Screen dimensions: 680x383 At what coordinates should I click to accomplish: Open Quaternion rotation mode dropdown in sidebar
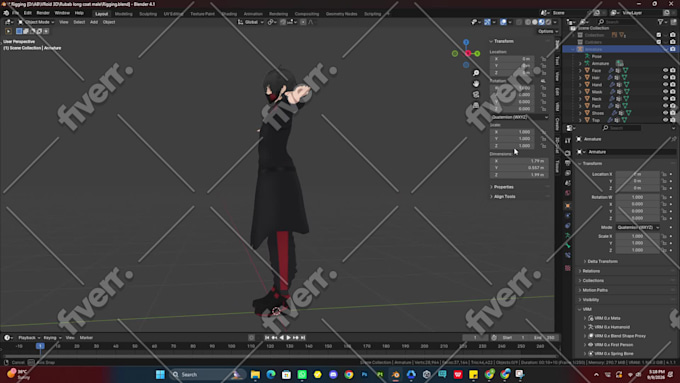pyautogui.click(x=519, y=117)
